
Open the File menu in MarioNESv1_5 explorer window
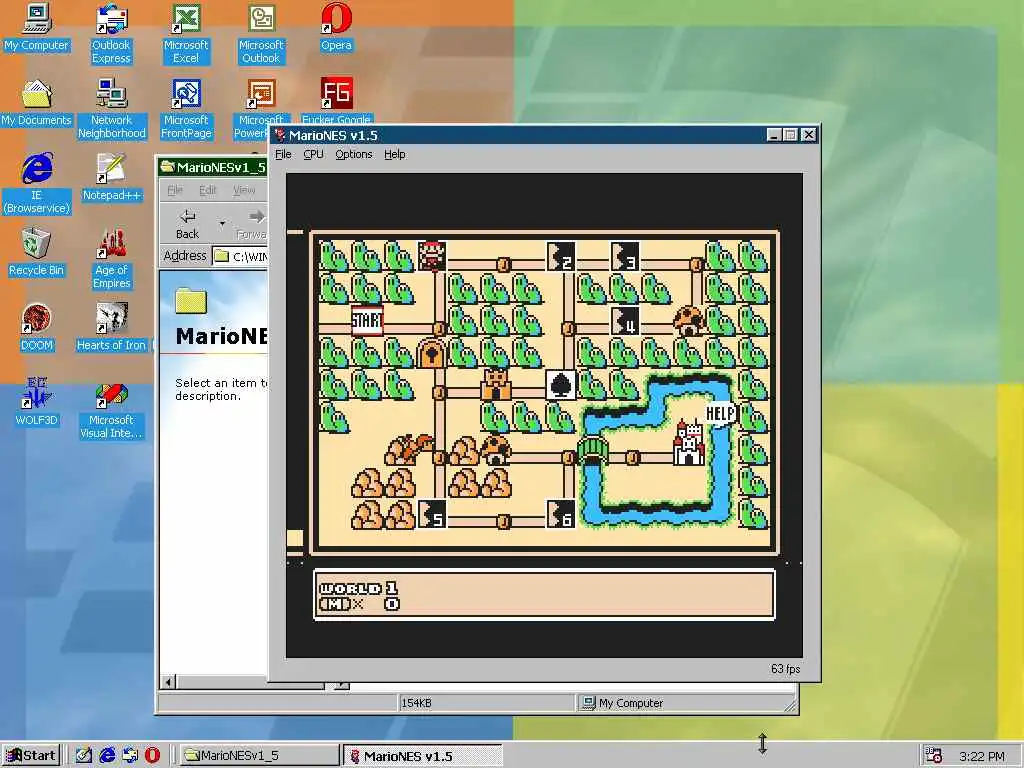pyautogui.click(x=175, y=190)
